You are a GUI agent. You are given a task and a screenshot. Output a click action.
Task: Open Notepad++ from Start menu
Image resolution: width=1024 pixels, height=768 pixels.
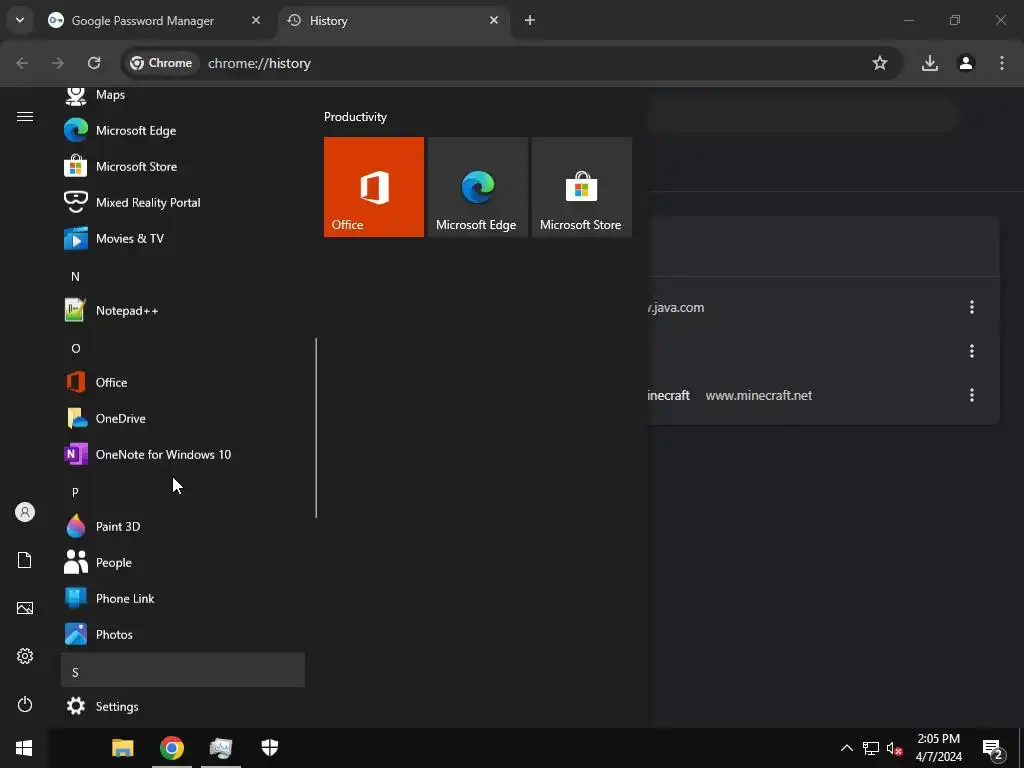pos(183,310)
